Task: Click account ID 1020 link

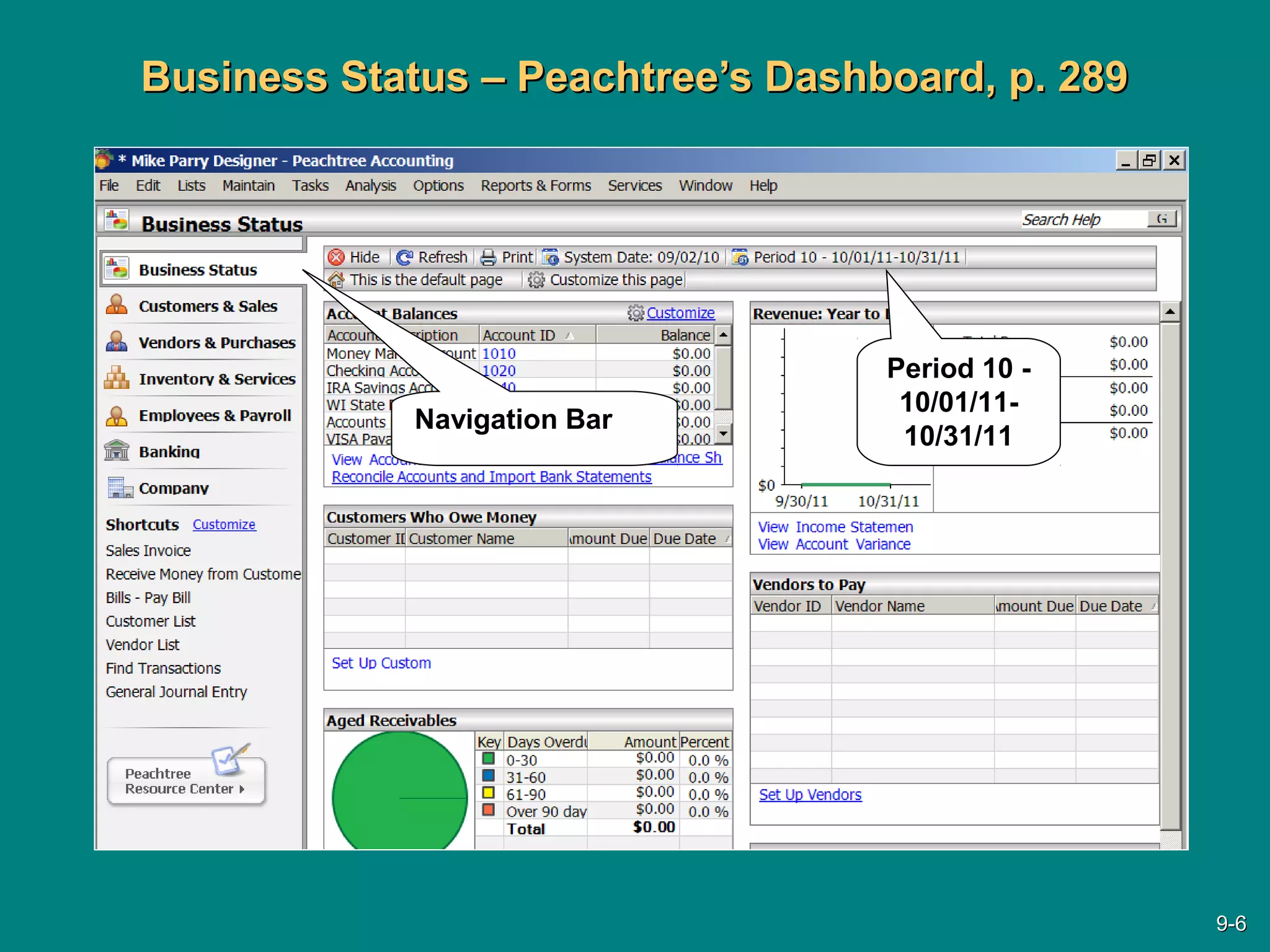Action: pyautogui.click(x=499, y=371)
